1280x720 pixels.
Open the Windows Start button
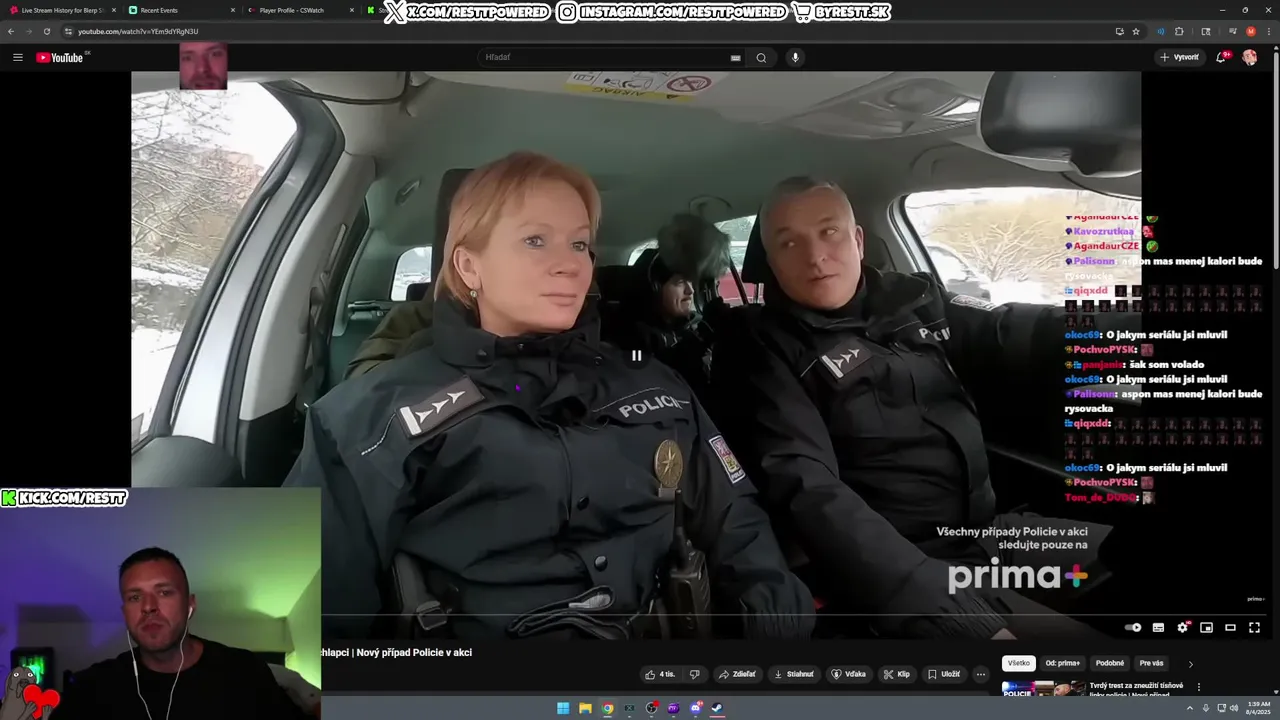(x=563, y=708)
